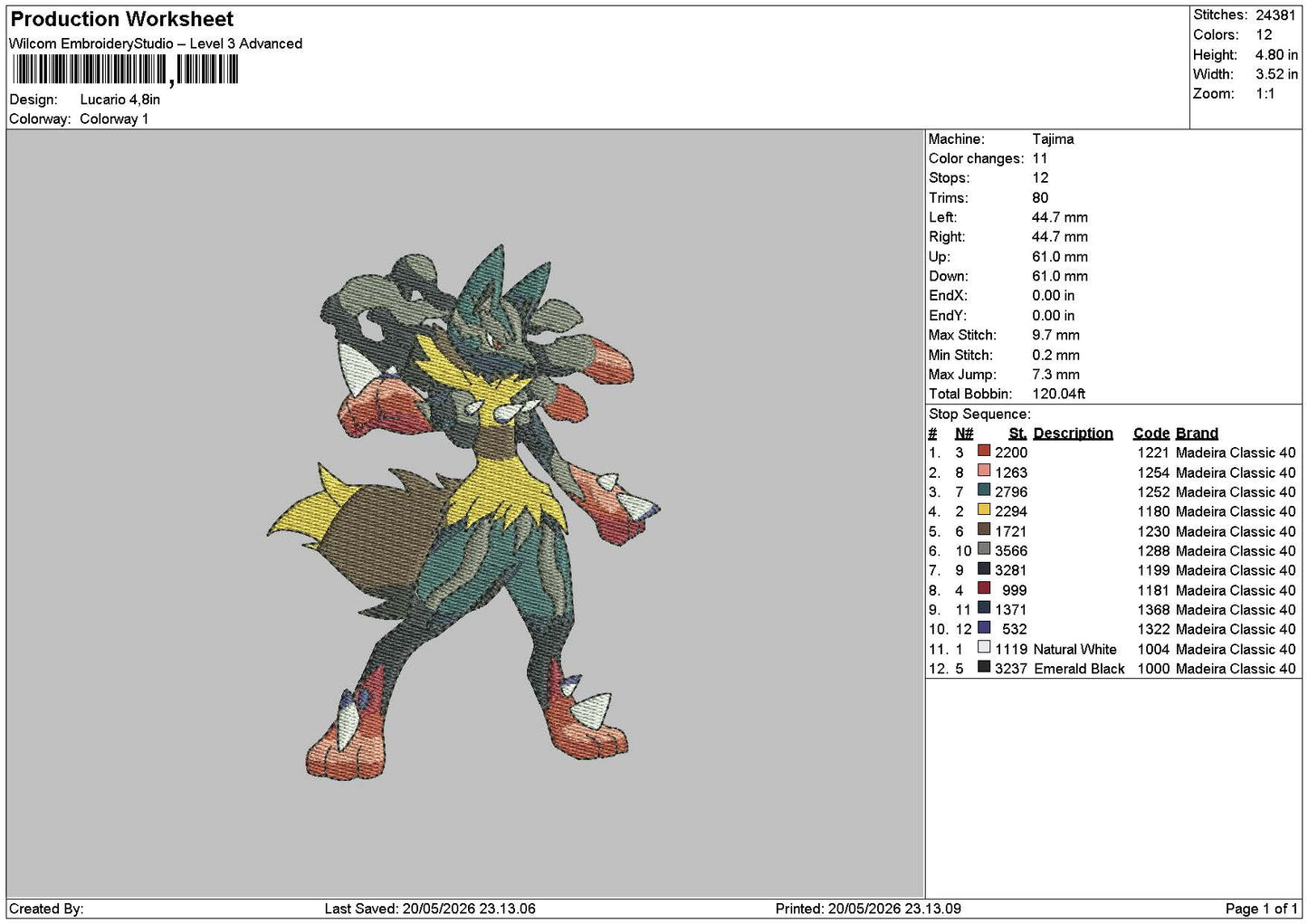Click the Height value 4.80 in
This screenshot has width=1308, height=924.
pos(1276,54)
